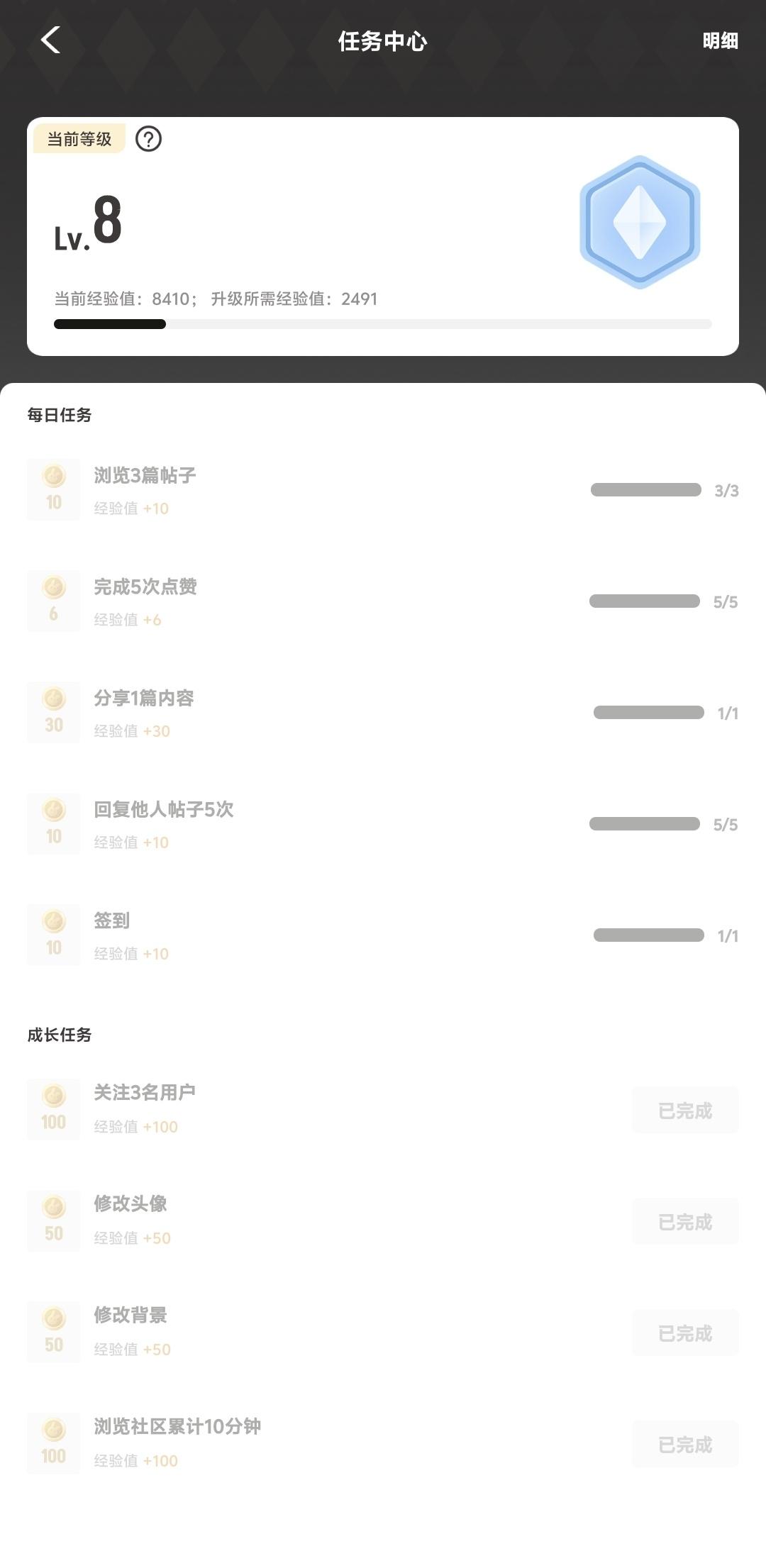766x1568 pixels.
Task: Open the level help question mark icon
Action: [148, 139]
